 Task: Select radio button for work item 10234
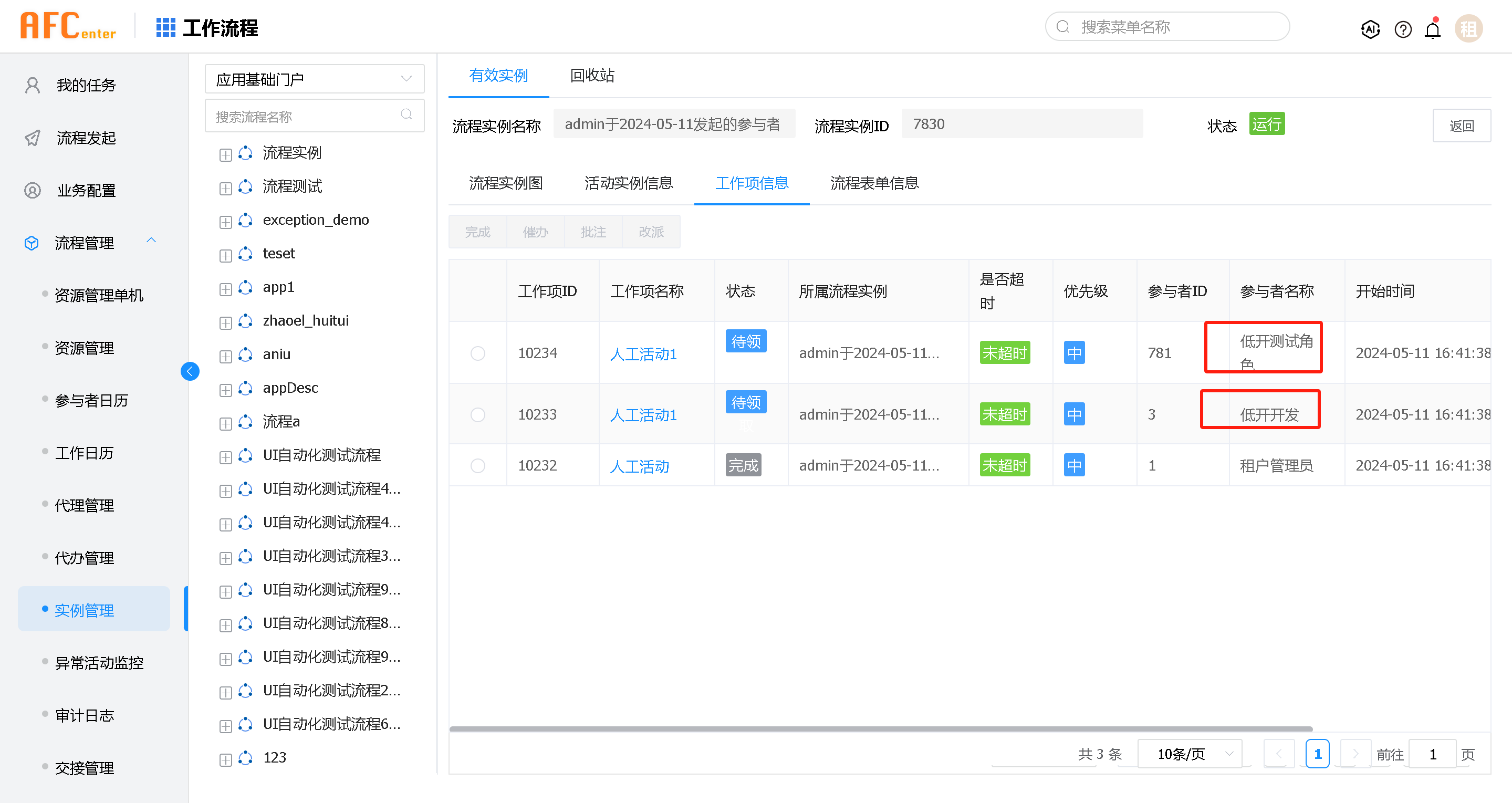pos(478,353)
